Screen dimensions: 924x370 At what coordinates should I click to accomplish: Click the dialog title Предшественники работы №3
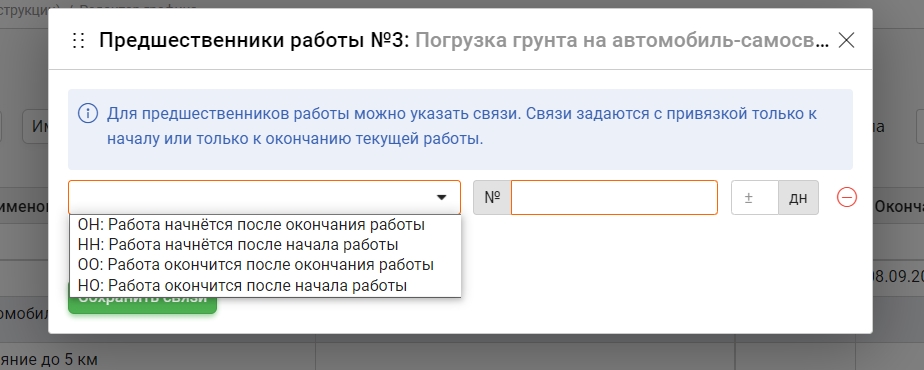click(254, 40)
